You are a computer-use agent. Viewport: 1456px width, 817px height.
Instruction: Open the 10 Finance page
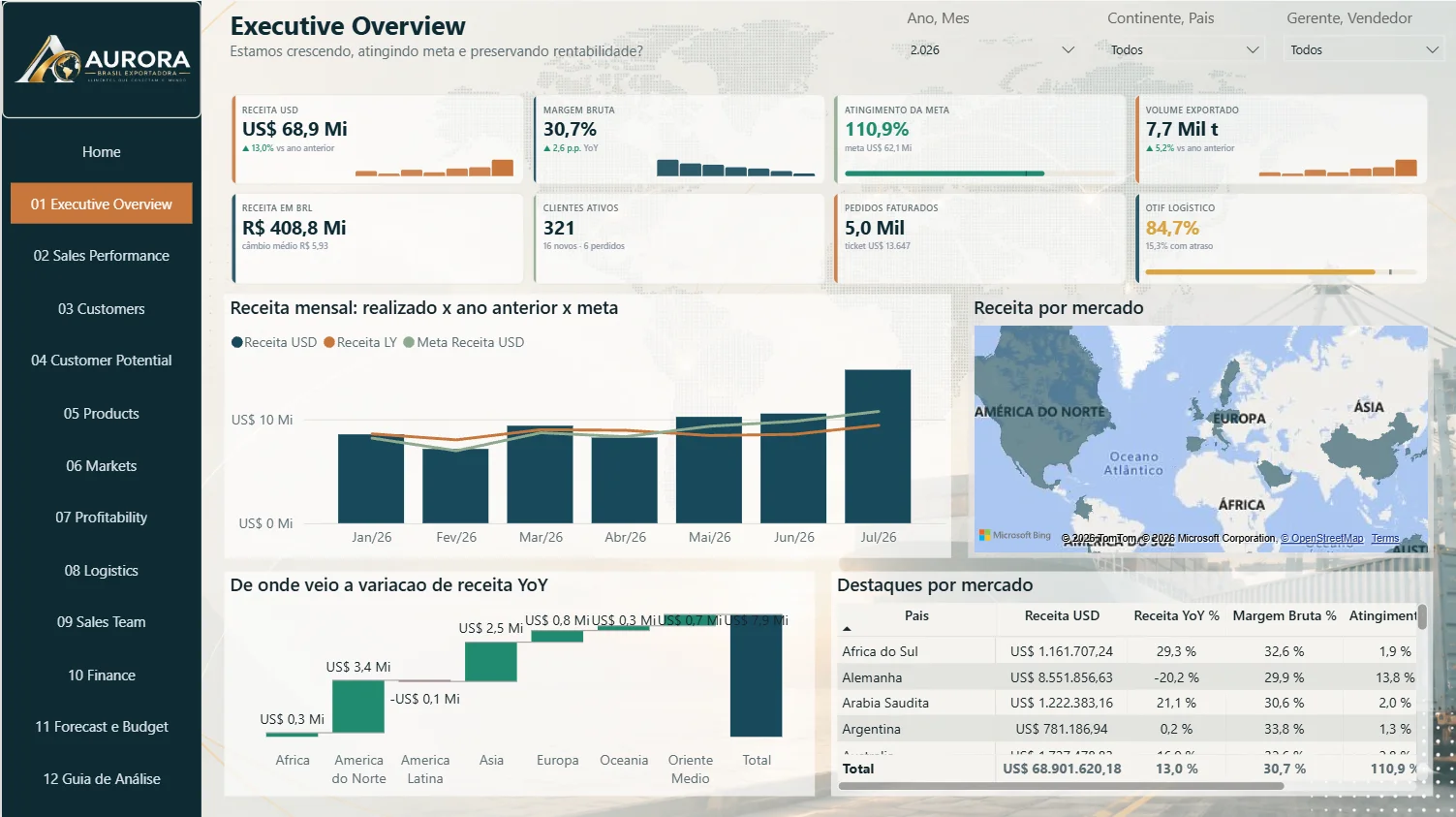(102, 676)
